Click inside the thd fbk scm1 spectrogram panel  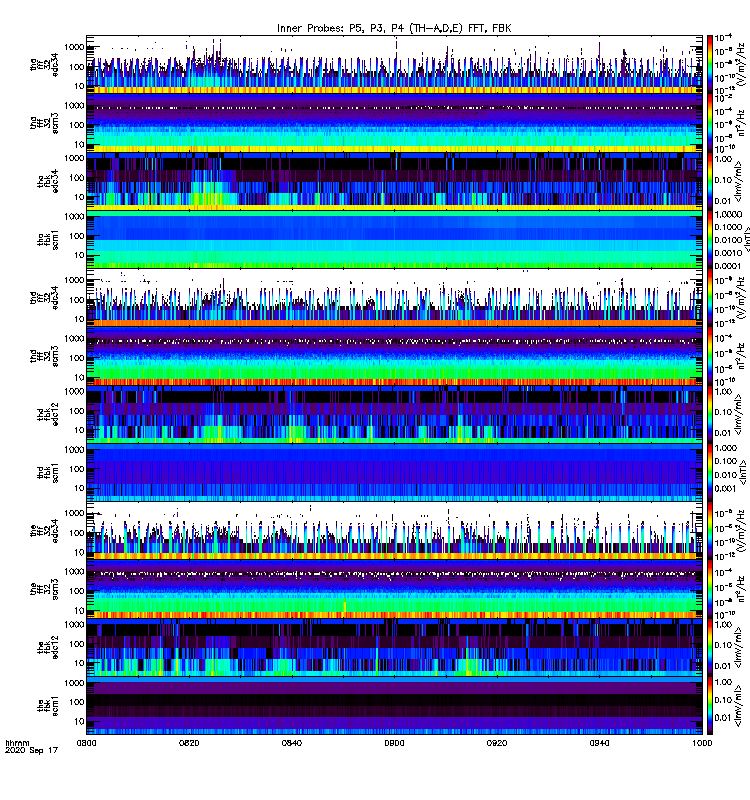[394, 473]
